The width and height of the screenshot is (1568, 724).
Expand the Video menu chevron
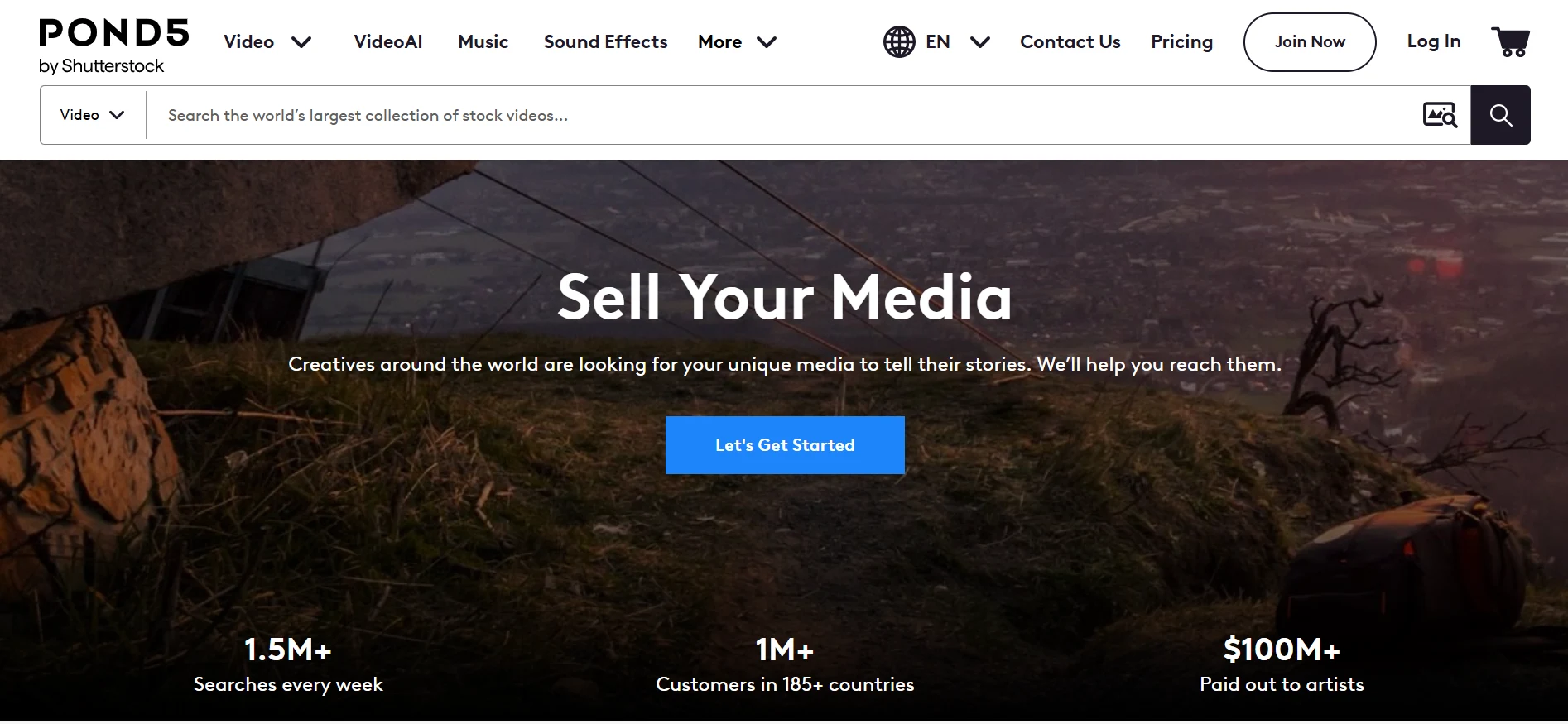pos(301,42)
